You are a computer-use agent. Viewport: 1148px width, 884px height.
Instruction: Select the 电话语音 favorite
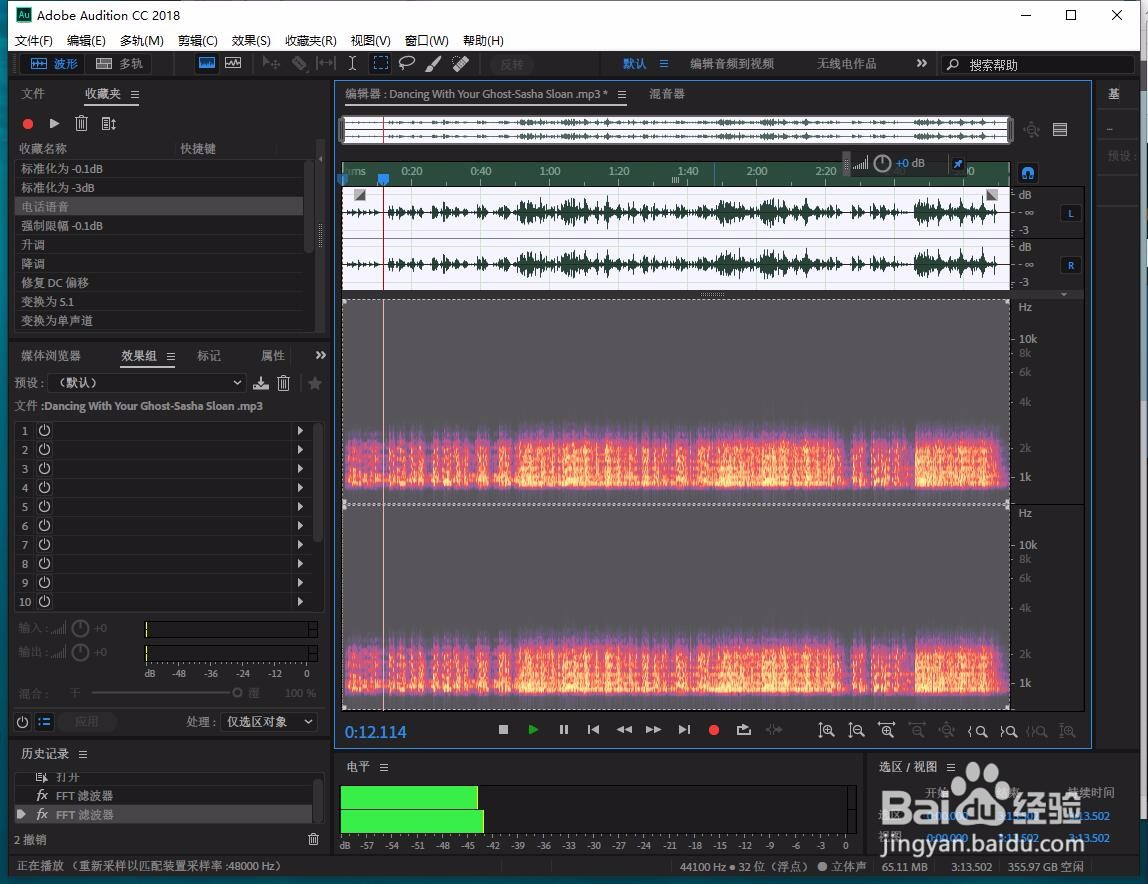pos(159,207)
